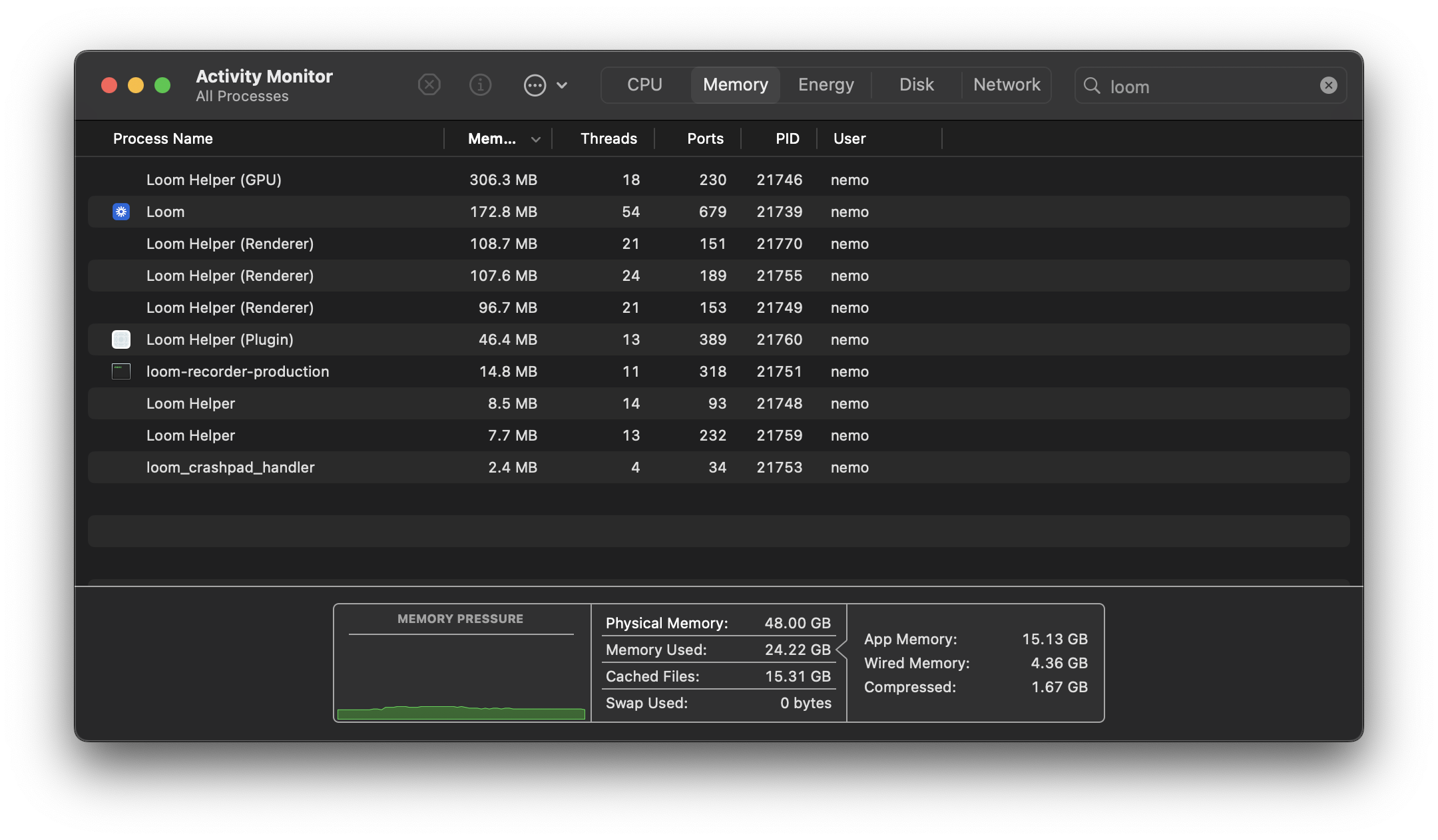This screenshot has height=840, width=1438.
Task: Click the process info (i) icon
Action: tap(480, 85)
